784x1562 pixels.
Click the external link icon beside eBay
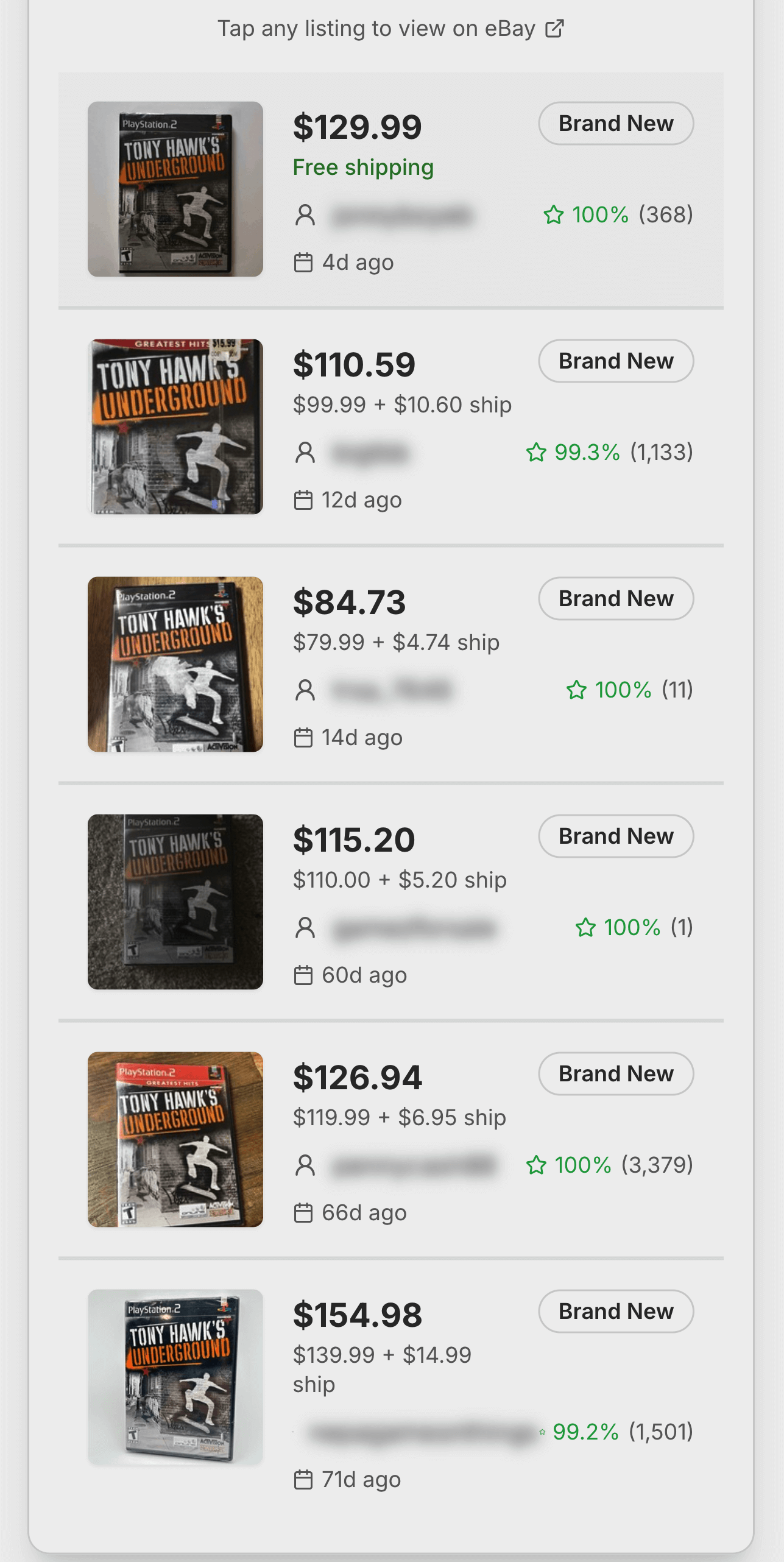point(554,29)
